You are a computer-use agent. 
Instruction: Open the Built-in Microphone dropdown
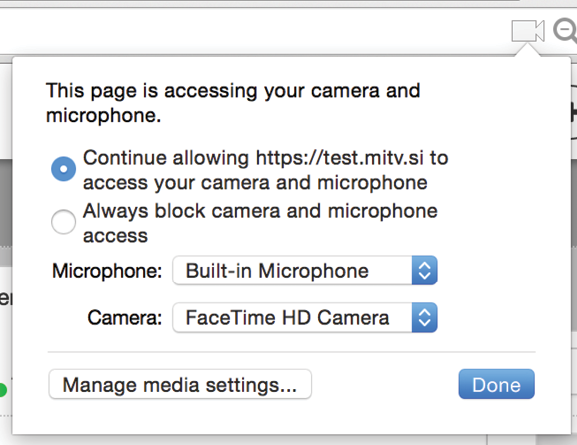(x=305, y=271)
